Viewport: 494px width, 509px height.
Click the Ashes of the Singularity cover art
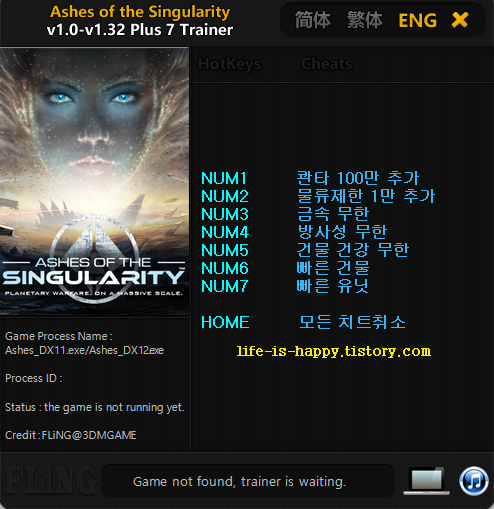point(95,181)
